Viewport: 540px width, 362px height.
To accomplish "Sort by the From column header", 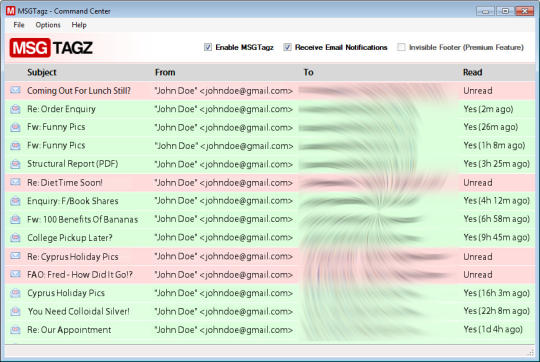I will [165, 72].
